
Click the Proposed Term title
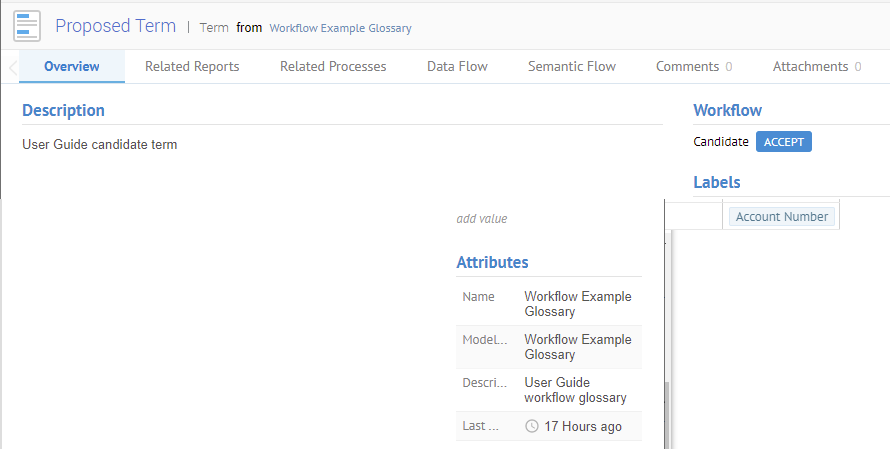click(115, 26)
